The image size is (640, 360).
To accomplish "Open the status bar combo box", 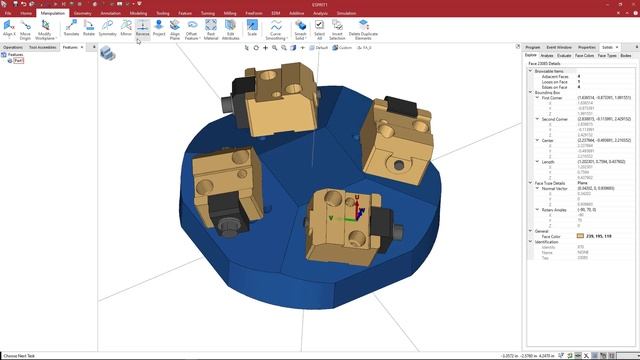I will [627, 356].
